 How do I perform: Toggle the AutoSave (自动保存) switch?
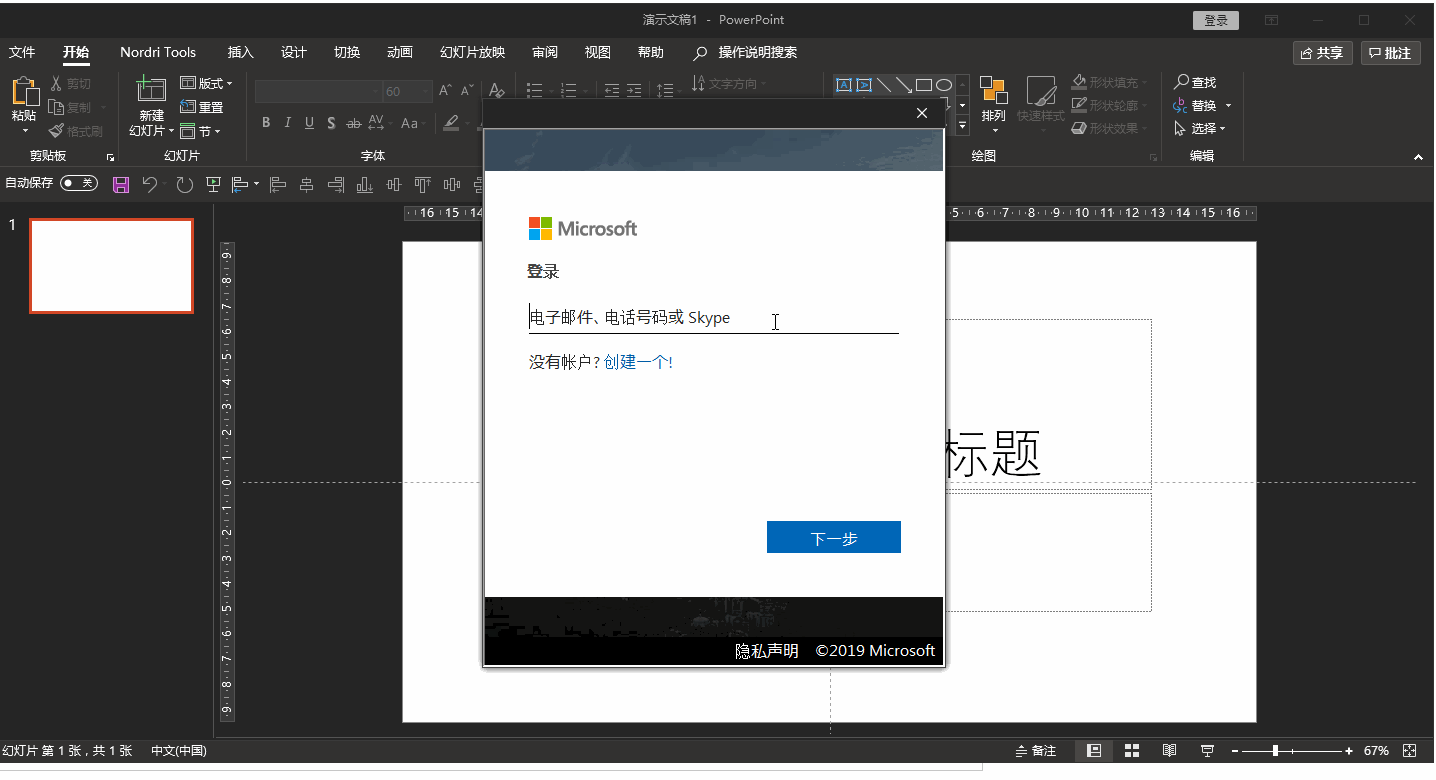[x=79, y=183]
